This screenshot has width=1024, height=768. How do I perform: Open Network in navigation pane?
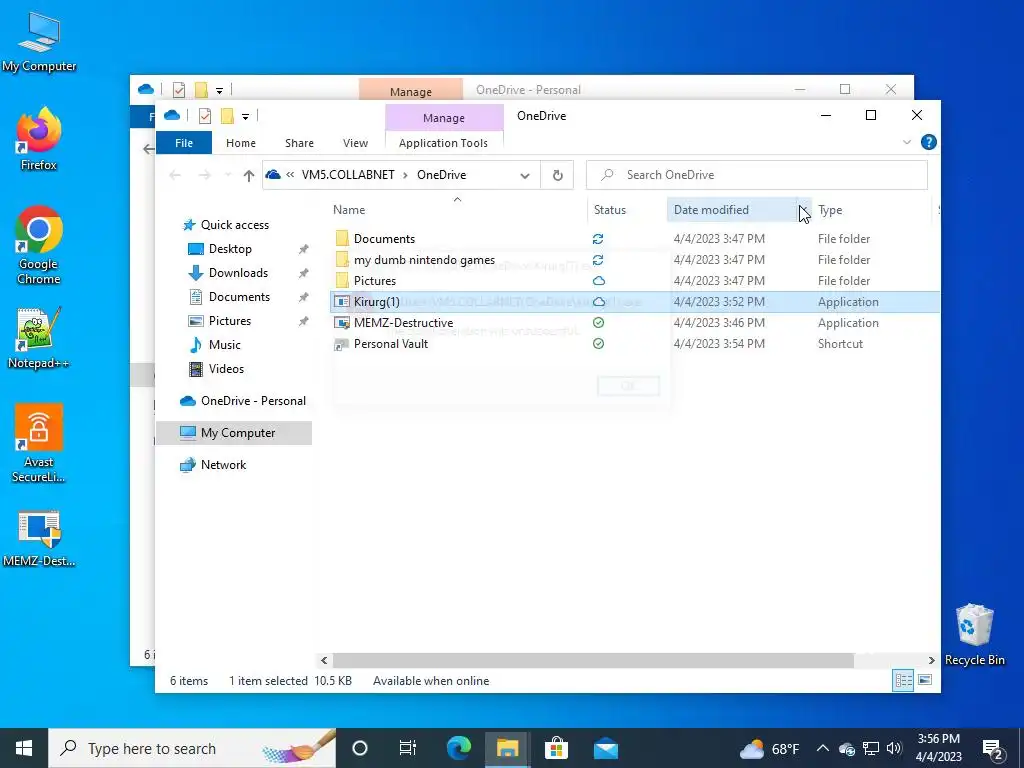[x=223, y=465]
